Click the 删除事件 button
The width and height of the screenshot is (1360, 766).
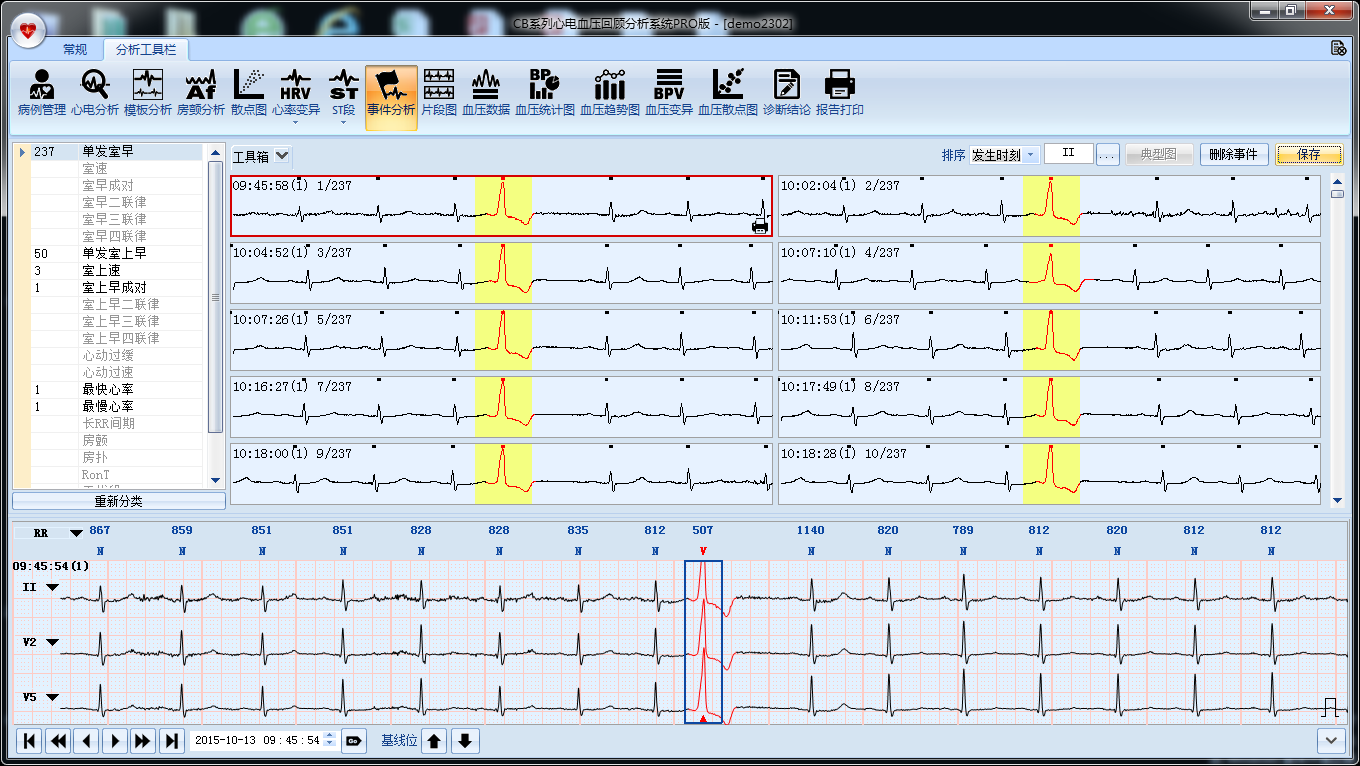(1234, 154)
